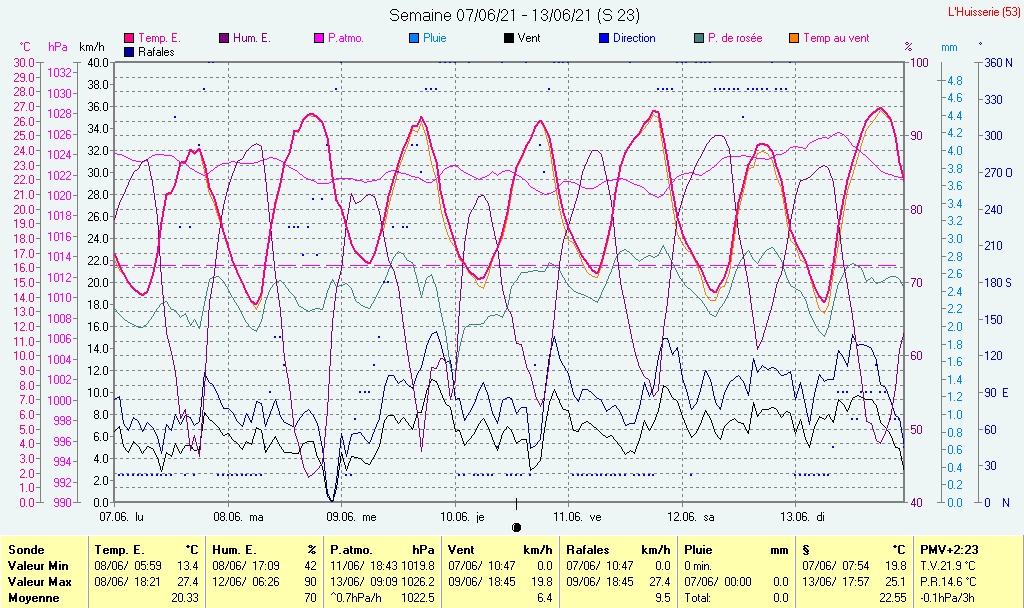Click the 'Pluie' table column header
Screen dimensions: 1024x608
point(698,550)
